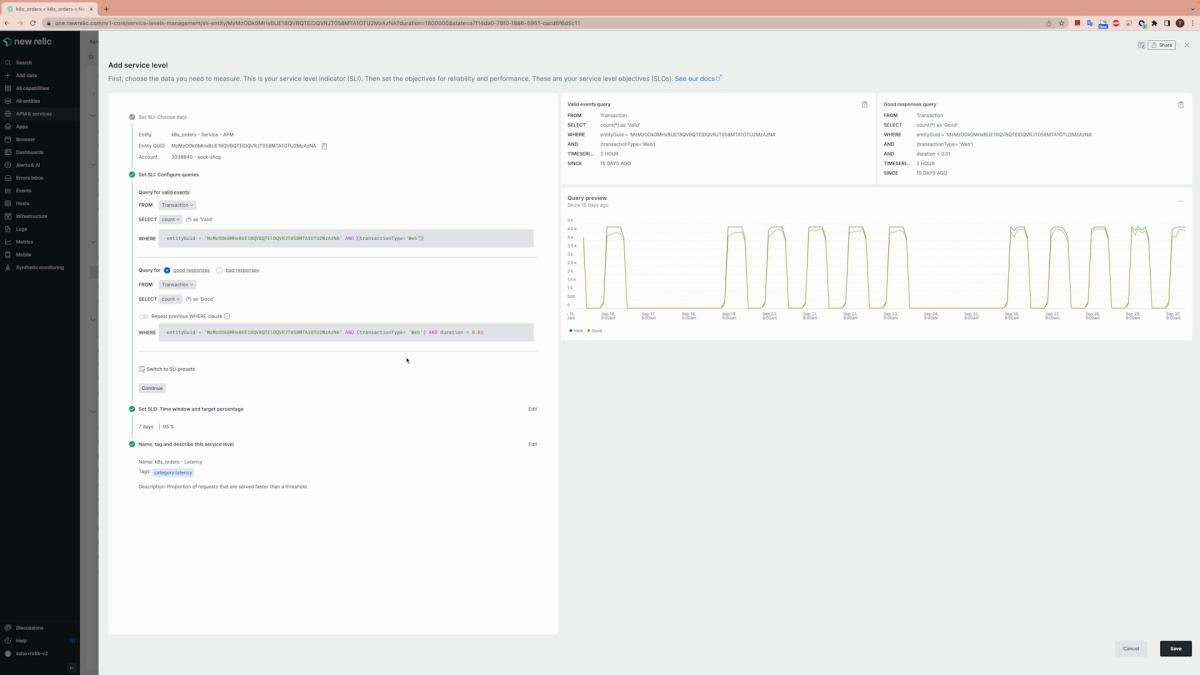Edit the good responses WHERE clause field

(x=346, y=332)
